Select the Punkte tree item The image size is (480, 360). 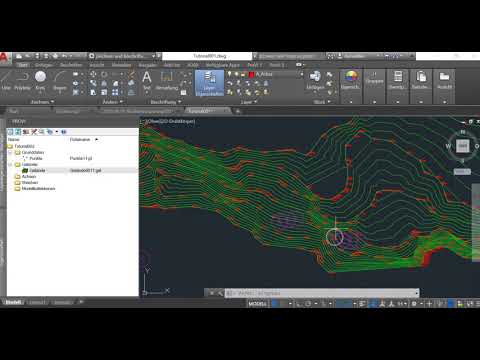36,158
